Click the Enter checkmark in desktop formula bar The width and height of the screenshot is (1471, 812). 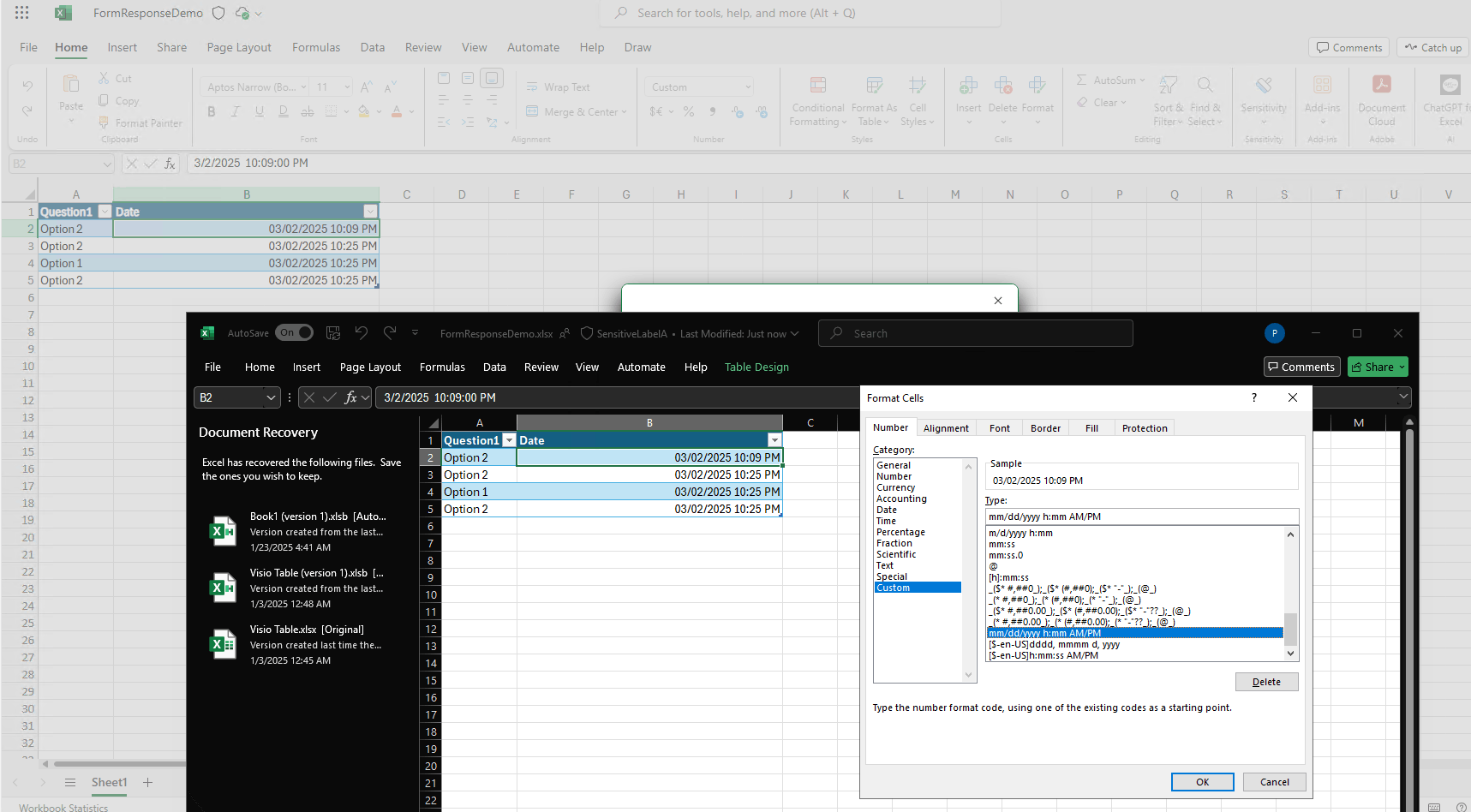(330, 397)
